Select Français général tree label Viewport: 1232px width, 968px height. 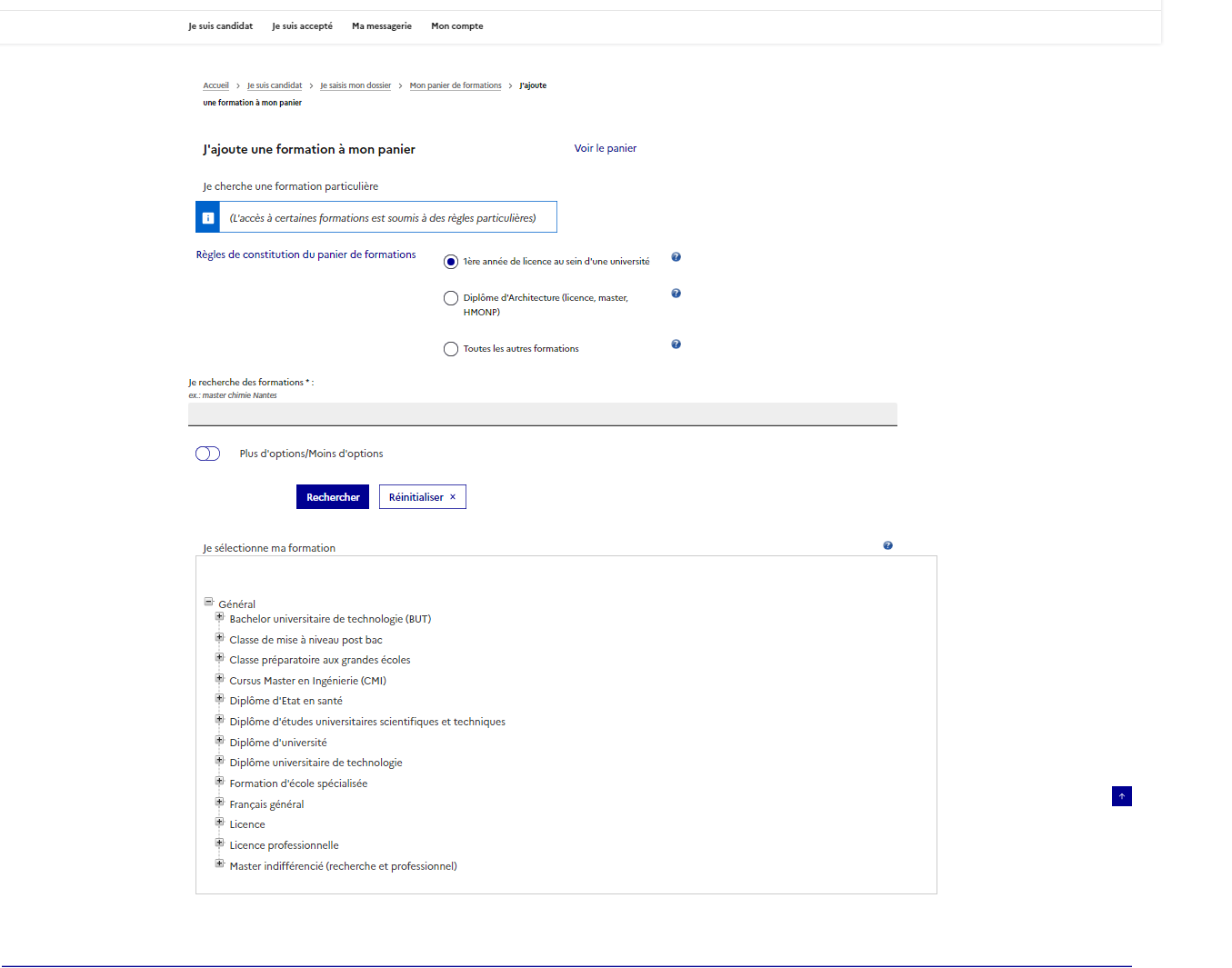point(266,804)
